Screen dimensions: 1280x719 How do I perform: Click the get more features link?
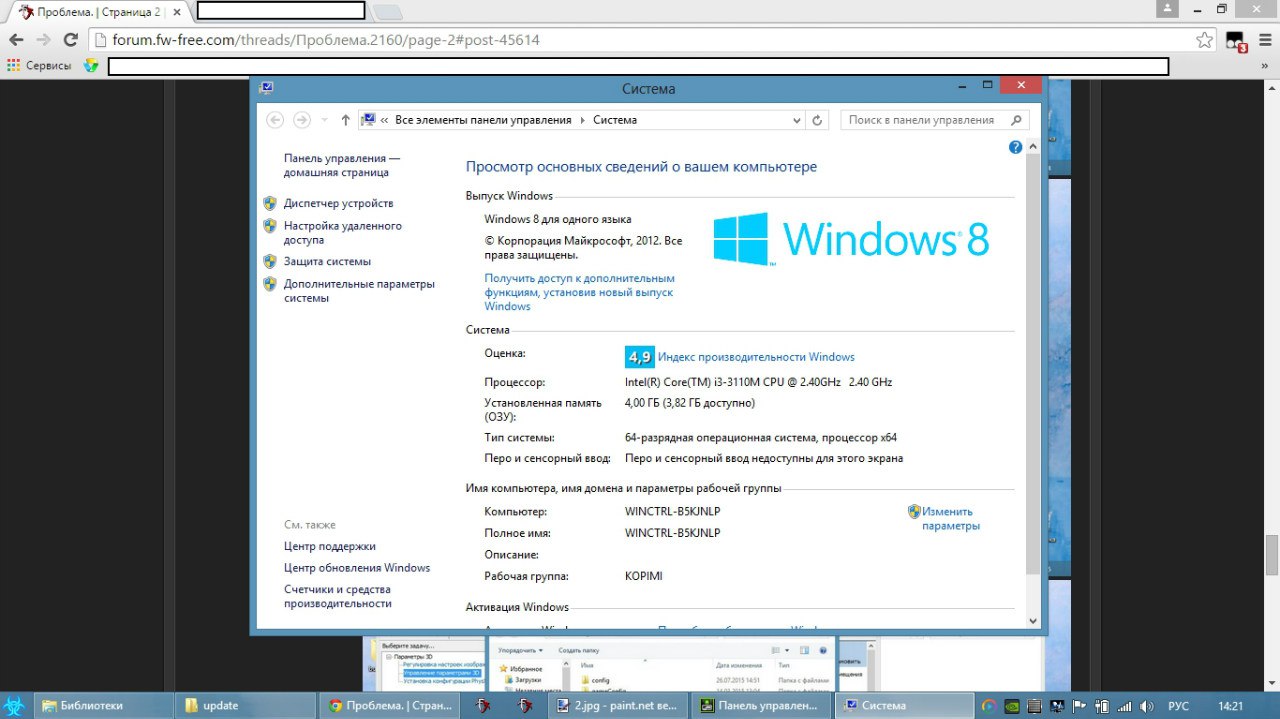click(x=580, y=292)
